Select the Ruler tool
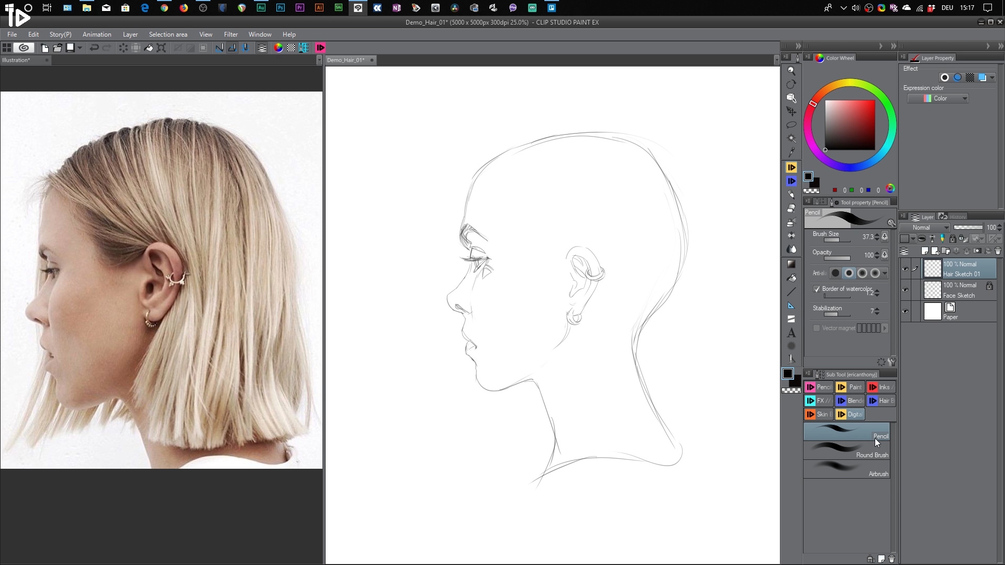This screenshot has height=565, width=1005. 792,306
